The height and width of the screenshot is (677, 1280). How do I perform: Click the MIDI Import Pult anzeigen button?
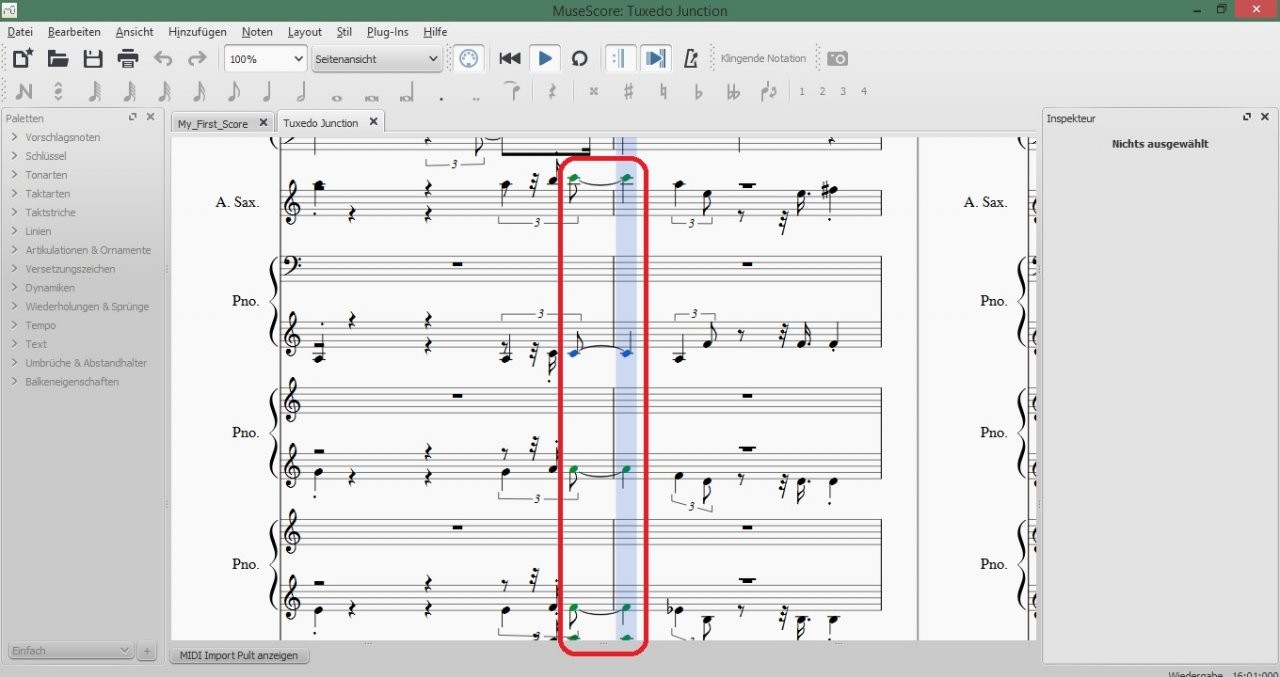point(239,656)
